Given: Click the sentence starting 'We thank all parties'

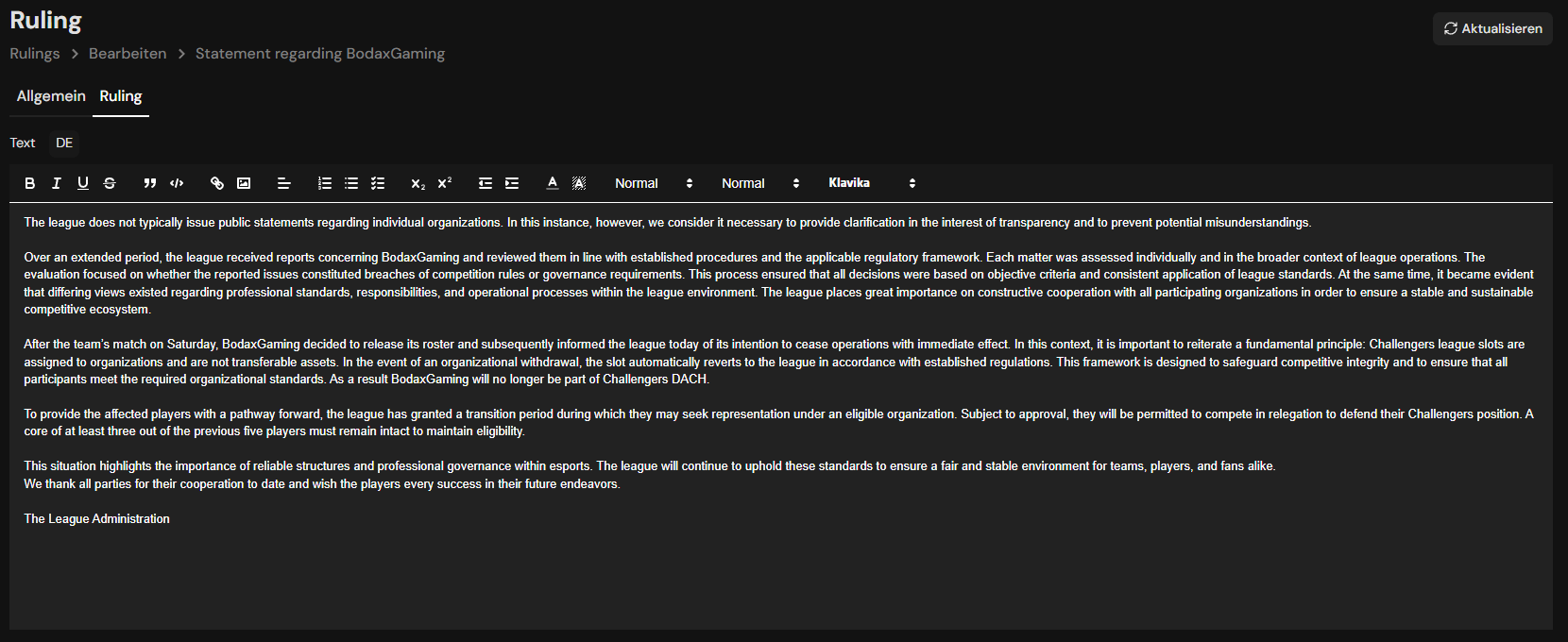Looking at the screenshot, I should (322, 483).
